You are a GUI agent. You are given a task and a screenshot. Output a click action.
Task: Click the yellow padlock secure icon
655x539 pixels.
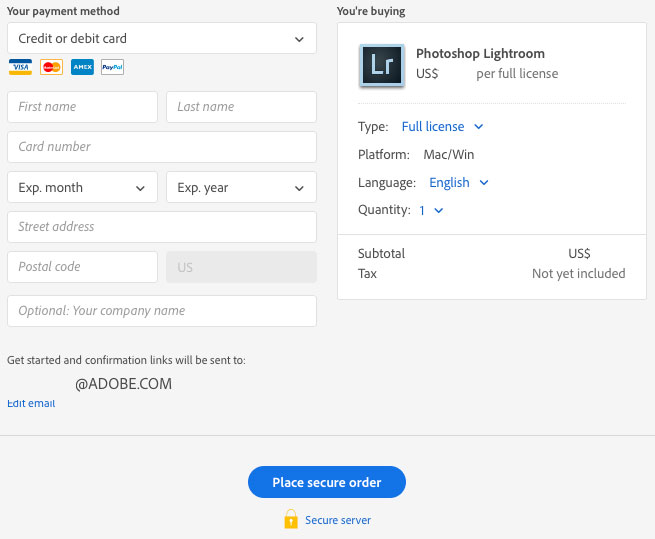pos(291,519)
